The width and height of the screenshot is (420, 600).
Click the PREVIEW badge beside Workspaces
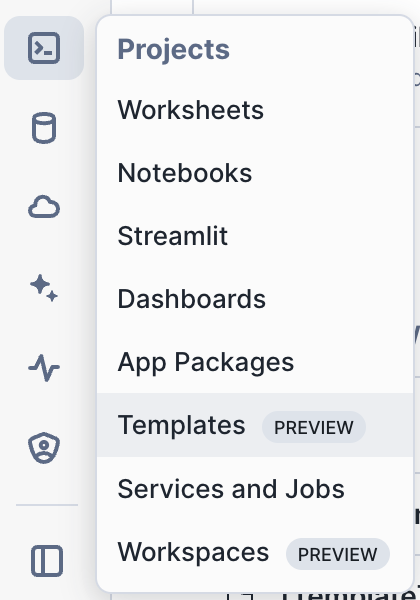point(338,554)
